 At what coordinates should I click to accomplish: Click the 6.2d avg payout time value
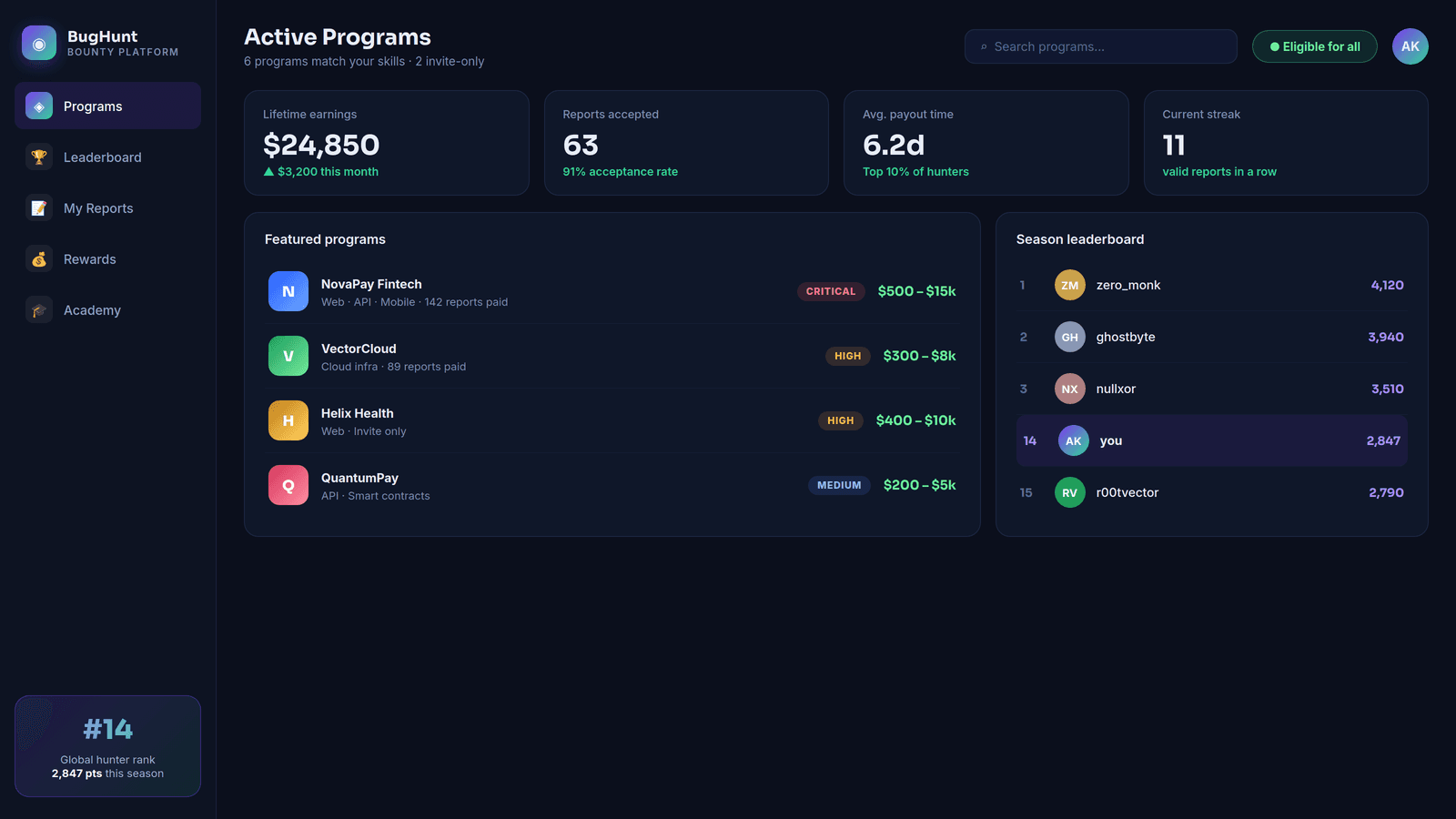(x=894, y=145)
